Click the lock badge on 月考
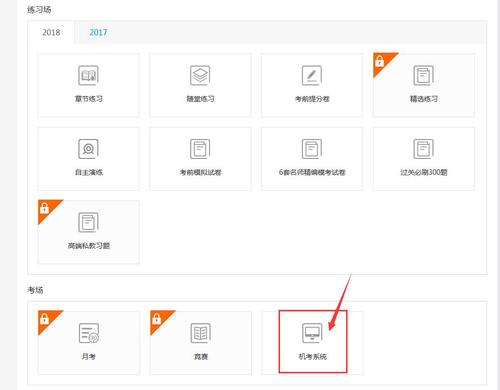The image size is (500, 390). coord(44,319)
